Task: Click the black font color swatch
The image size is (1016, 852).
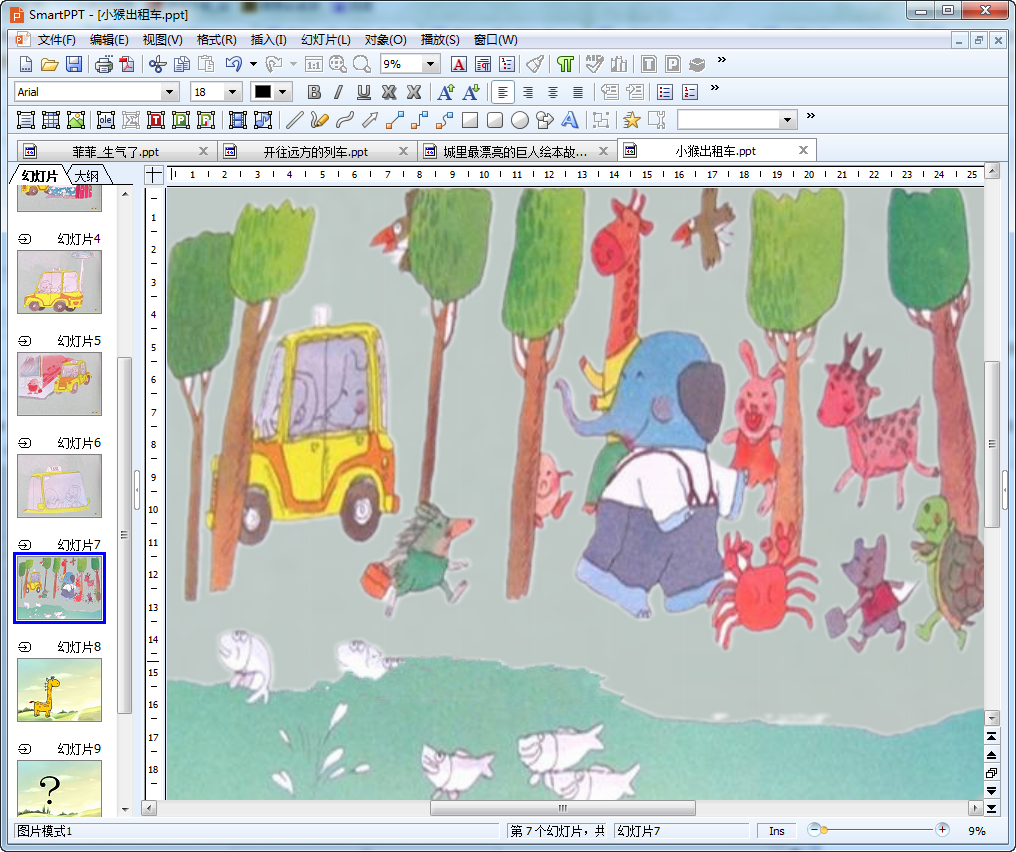Action: pos(262,92)
